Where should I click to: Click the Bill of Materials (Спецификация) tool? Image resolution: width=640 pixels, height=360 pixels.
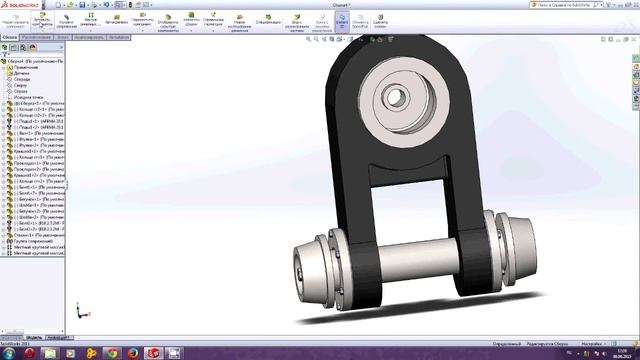pyautogui.click(x=268, y=19)
